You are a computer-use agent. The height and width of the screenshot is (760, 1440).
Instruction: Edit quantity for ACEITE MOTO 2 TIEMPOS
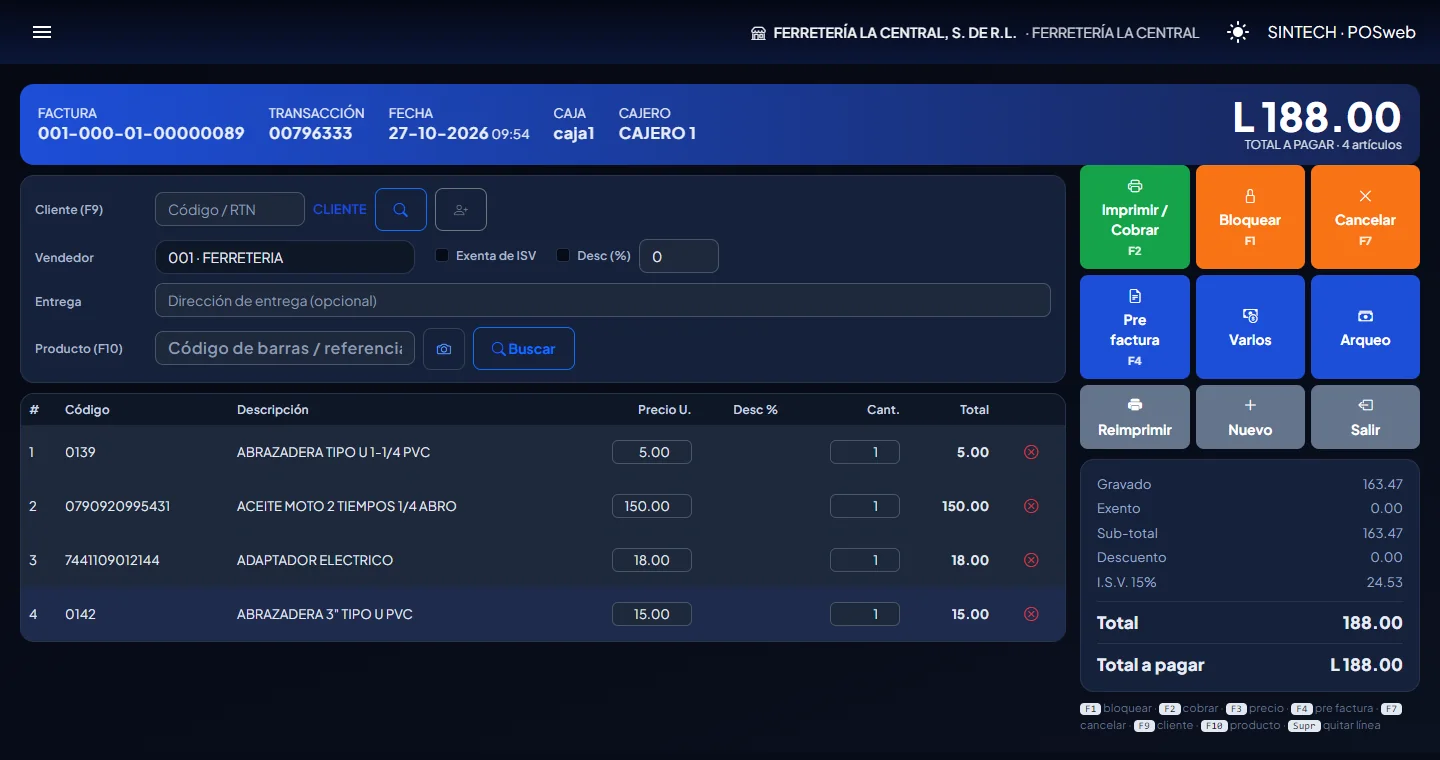point(865,506)
